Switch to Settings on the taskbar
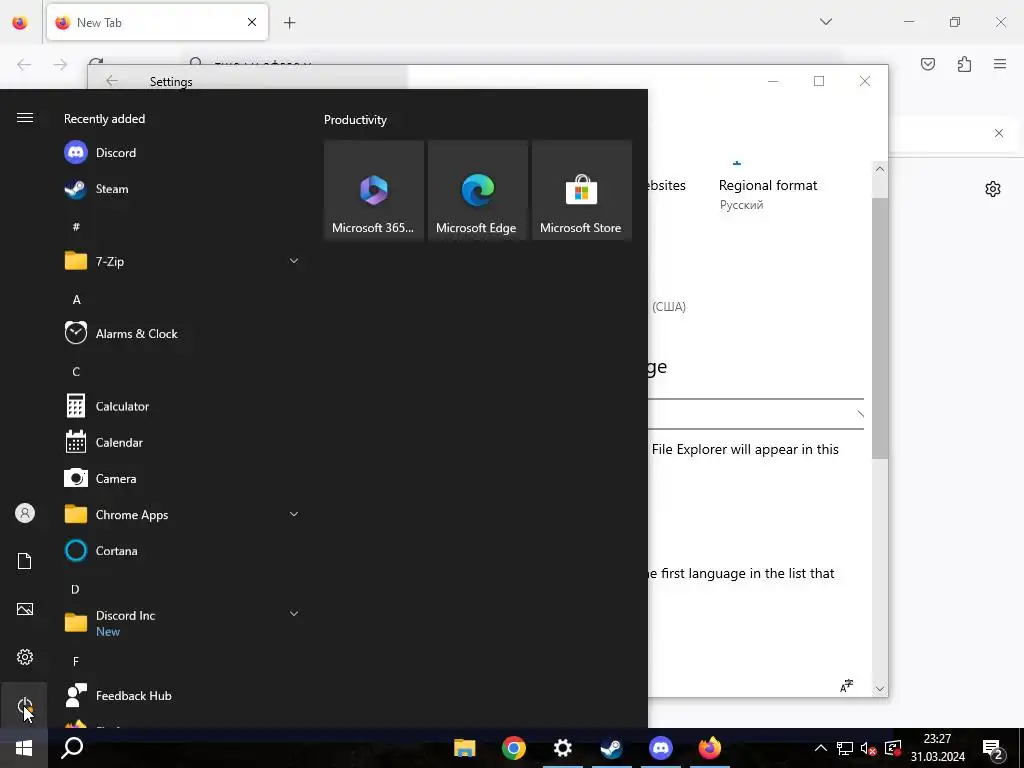The image size is (1024, 768). click(563, 748)
